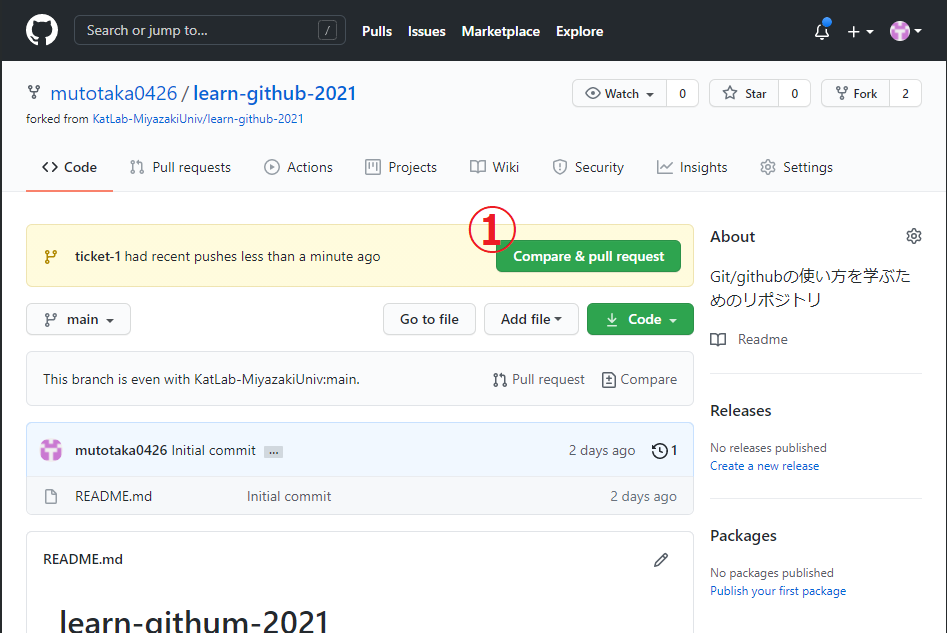Image resolution: width=947 pixels, height=633 pixels.
Task: Edit README with the pencil icon
Action: [661, 560]
